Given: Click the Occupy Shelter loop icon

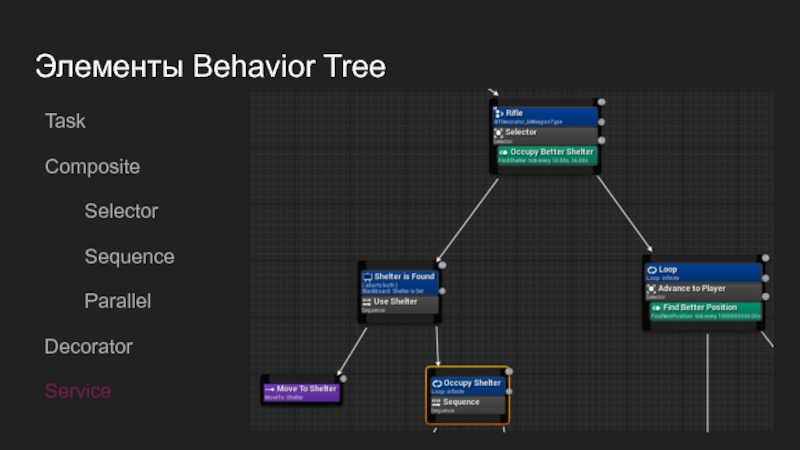Looking at the screenshot, I should [436, 383].
